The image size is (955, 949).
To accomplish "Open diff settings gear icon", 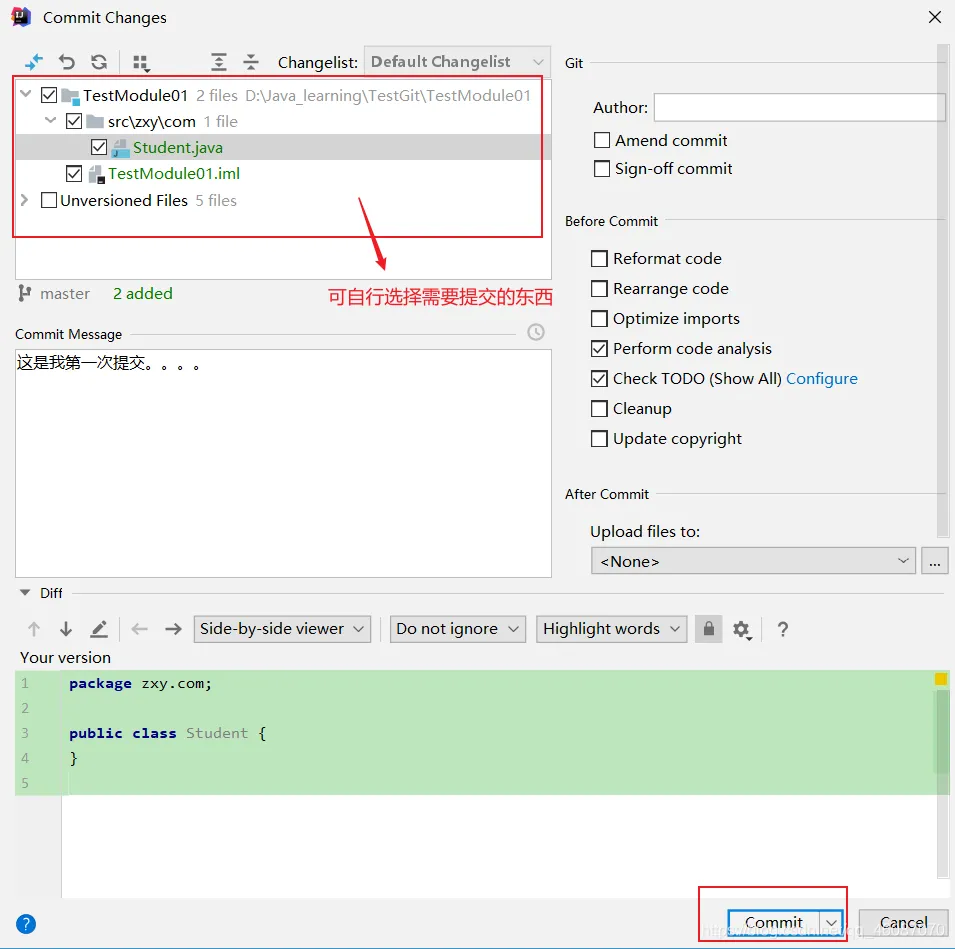I will point(741,629).
